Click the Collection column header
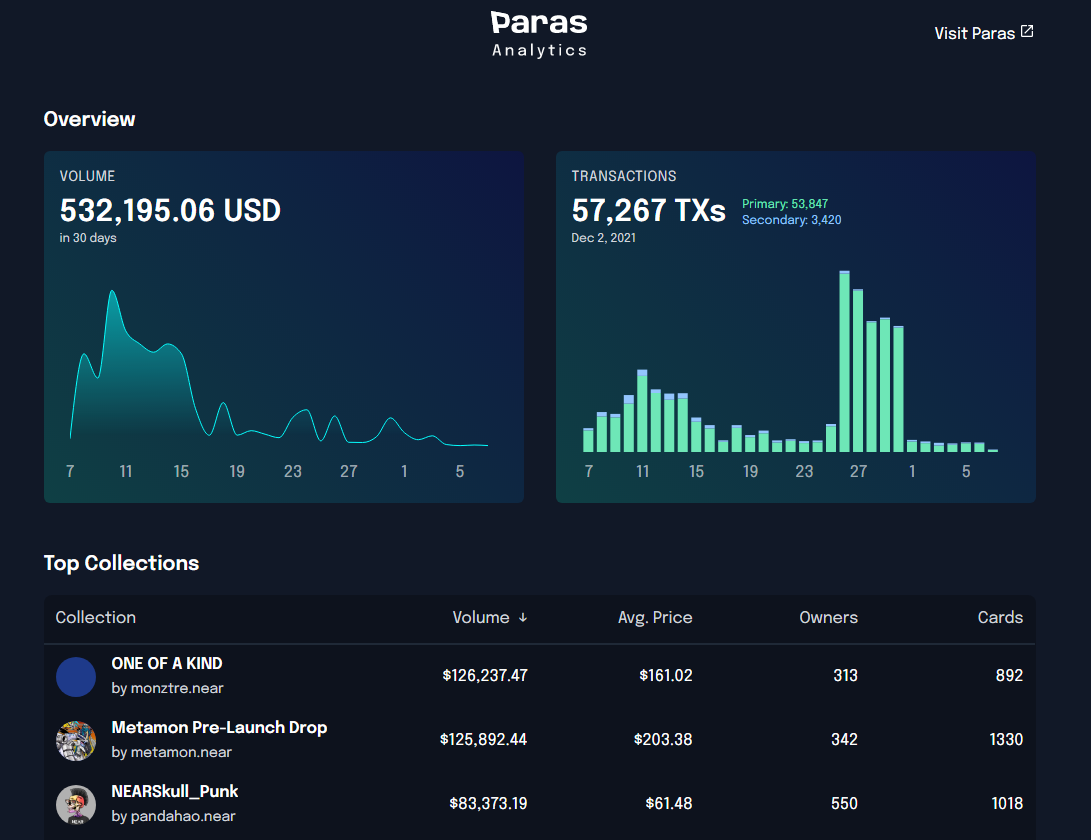The height and width of the screenshot is (840, 1091). 95,617
